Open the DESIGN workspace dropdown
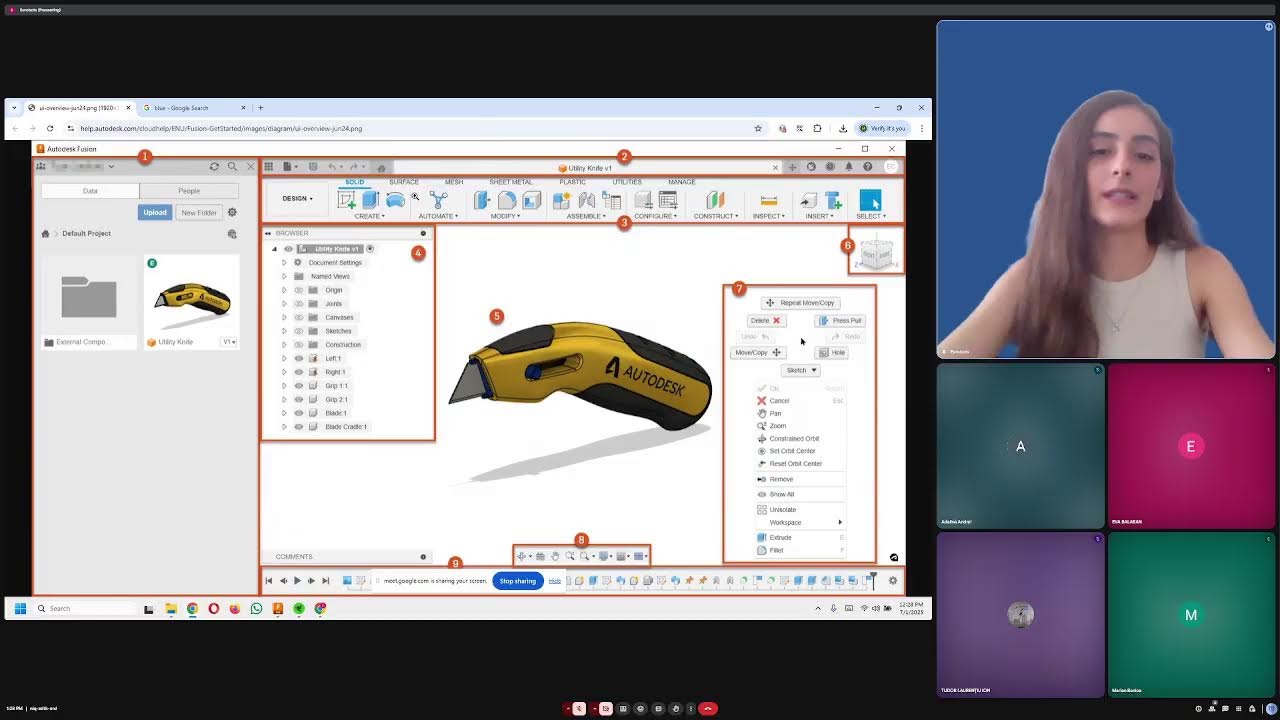1280x720 pixels. tap(297, 198)
